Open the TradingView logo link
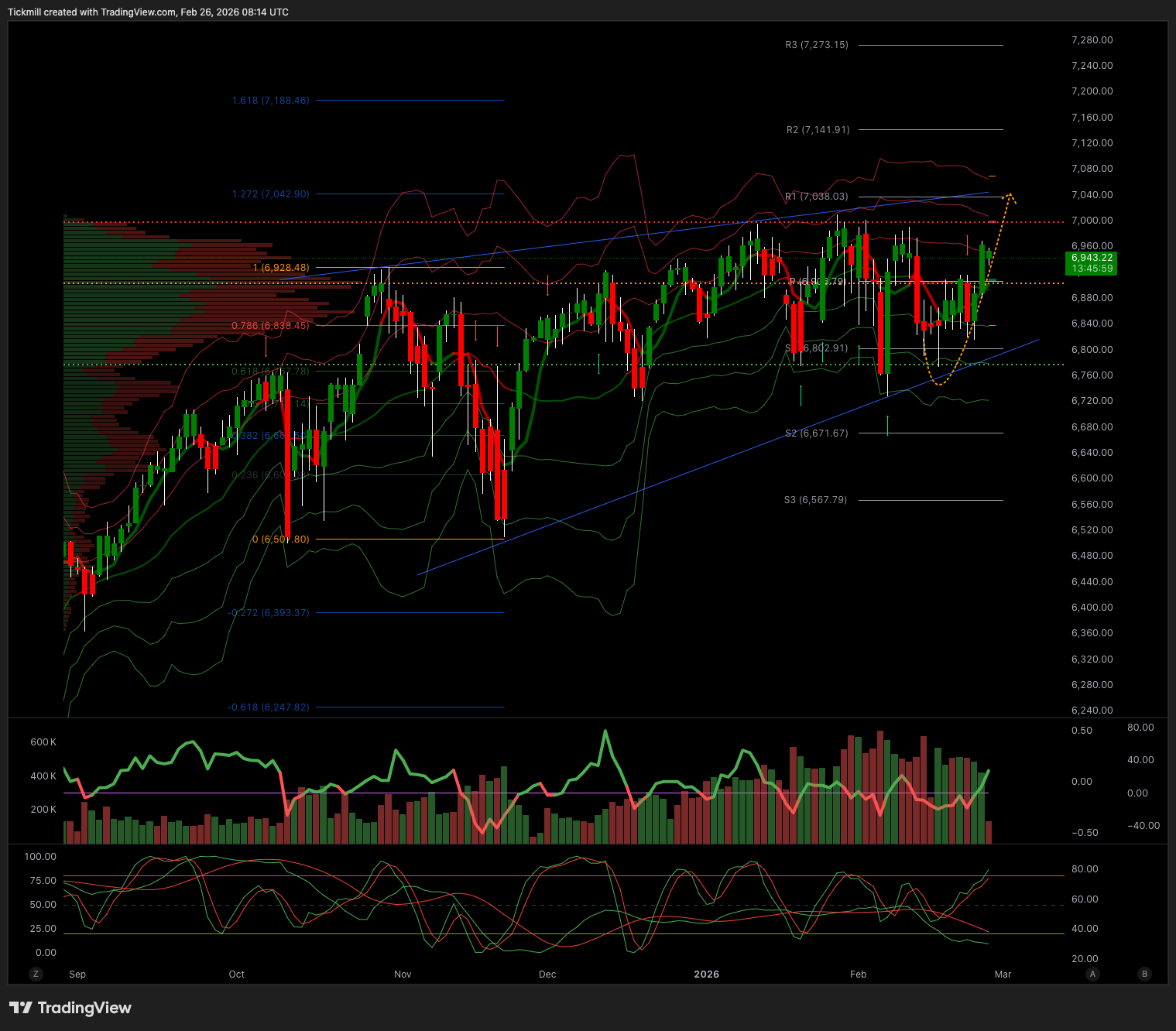This screenshot has height=1031, width=1176. pyautogui.click(x=70, y=1008)
